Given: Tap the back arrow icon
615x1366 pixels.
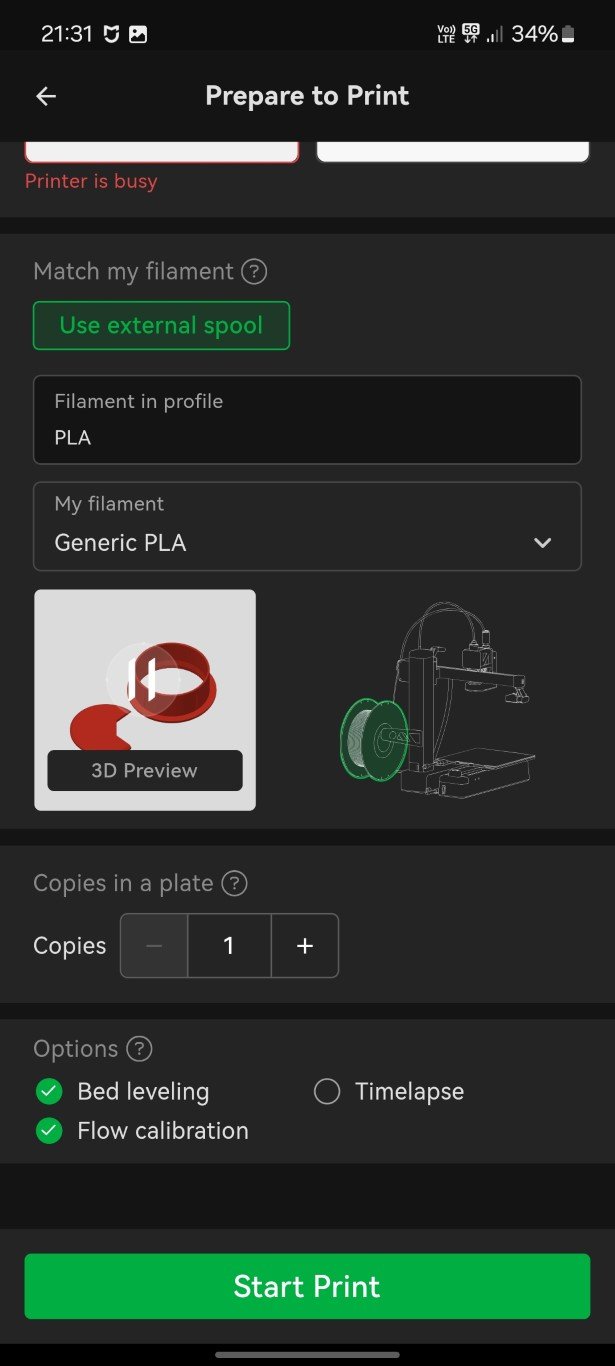Looking at the screenshot, I should click(46, 96).
